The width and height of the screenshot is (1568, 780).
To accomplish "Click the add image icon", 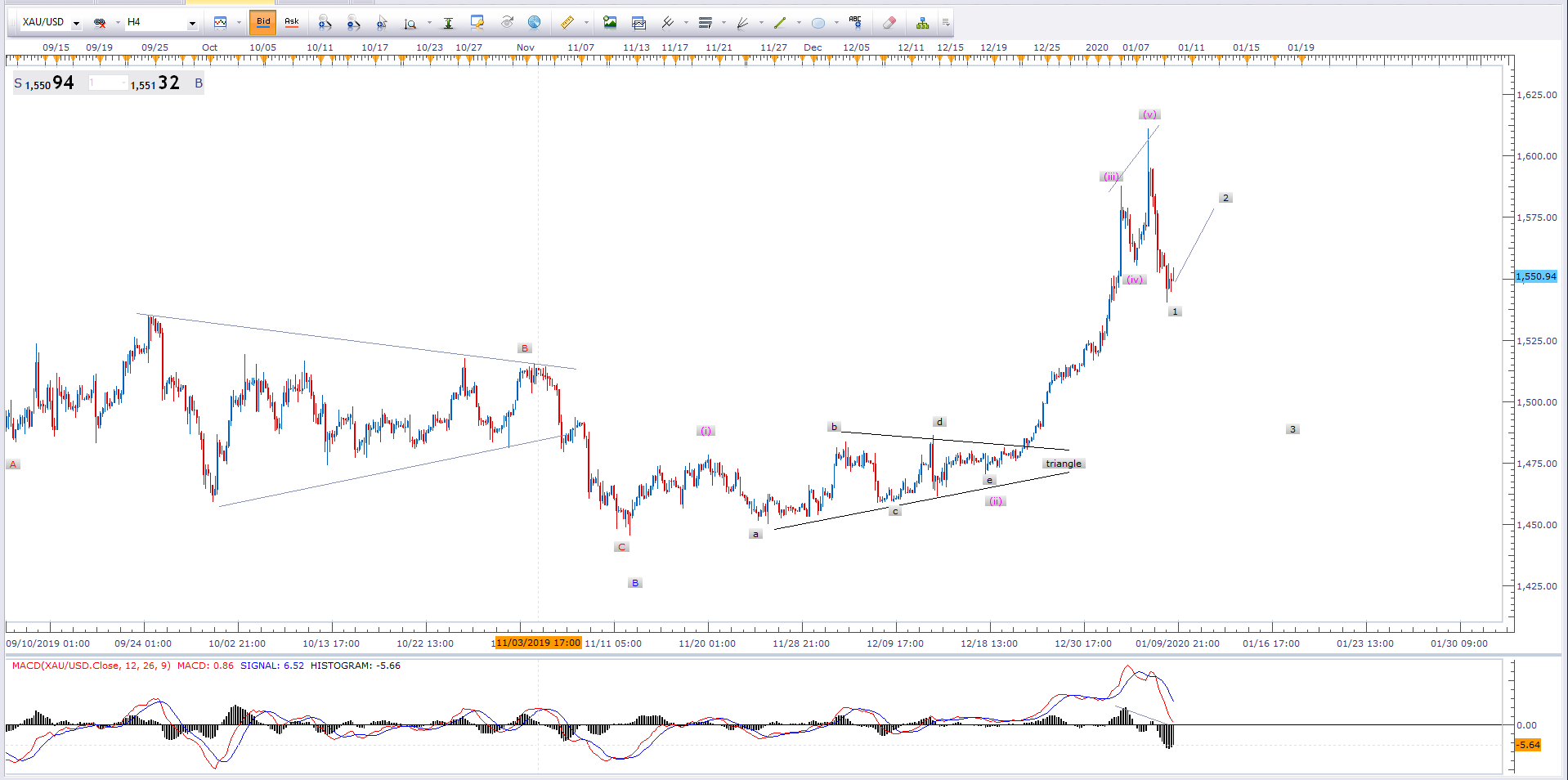I will (610, 23).
